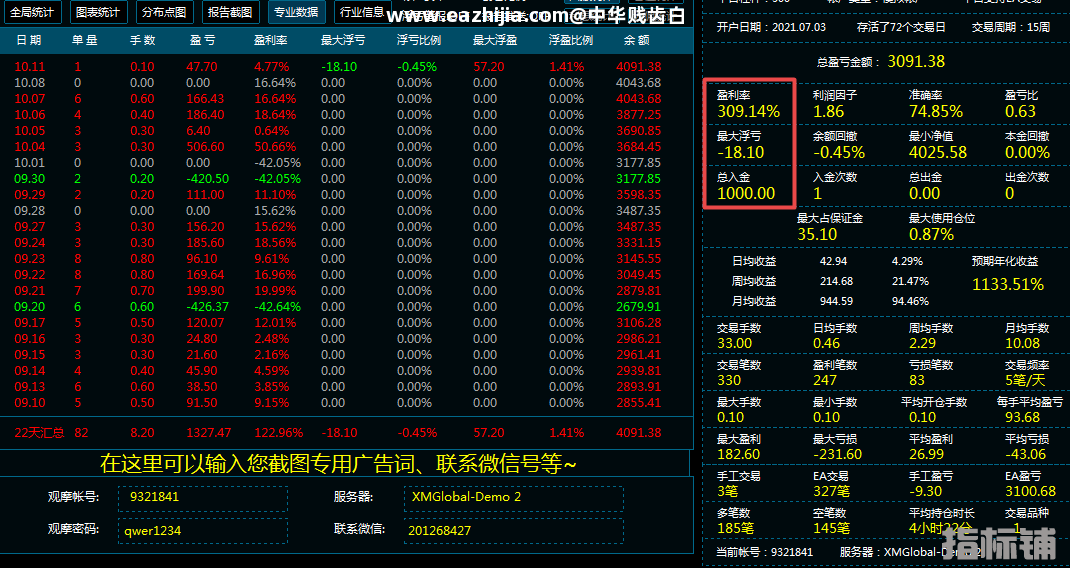Select the 10.11 date row

[30, 67]
